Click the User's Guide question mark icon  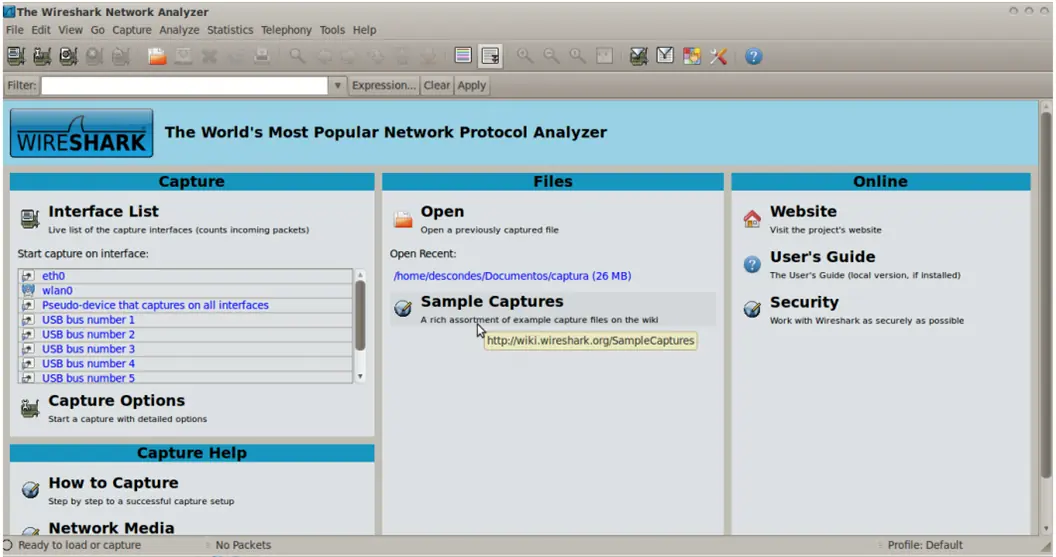click(752, 264)
